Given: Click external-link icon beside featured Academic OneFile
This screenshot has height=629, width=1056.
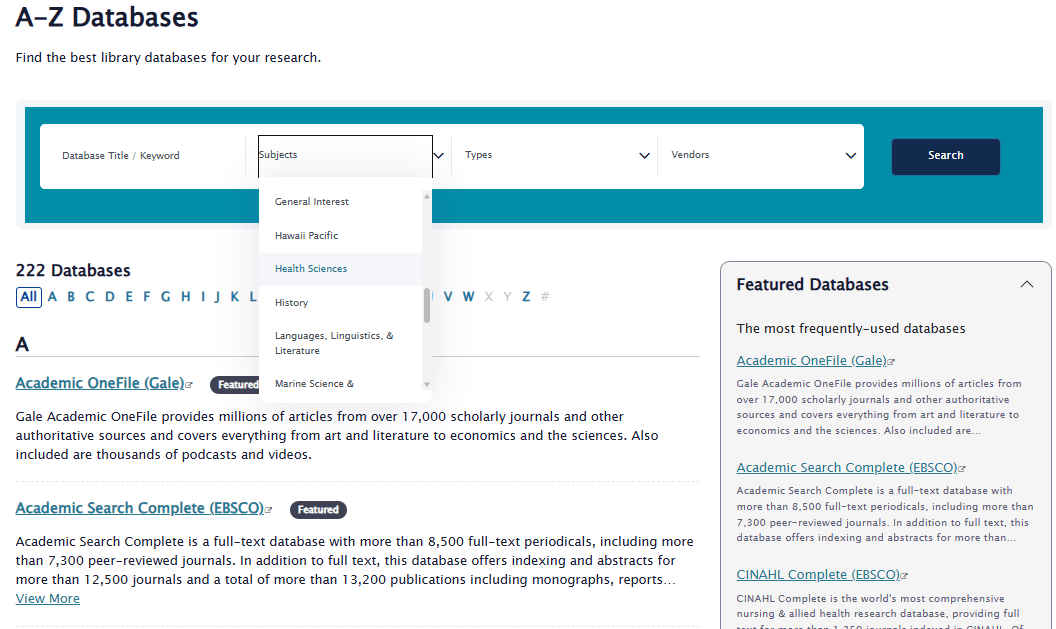Looking at the screenshot, I should 891,362.
